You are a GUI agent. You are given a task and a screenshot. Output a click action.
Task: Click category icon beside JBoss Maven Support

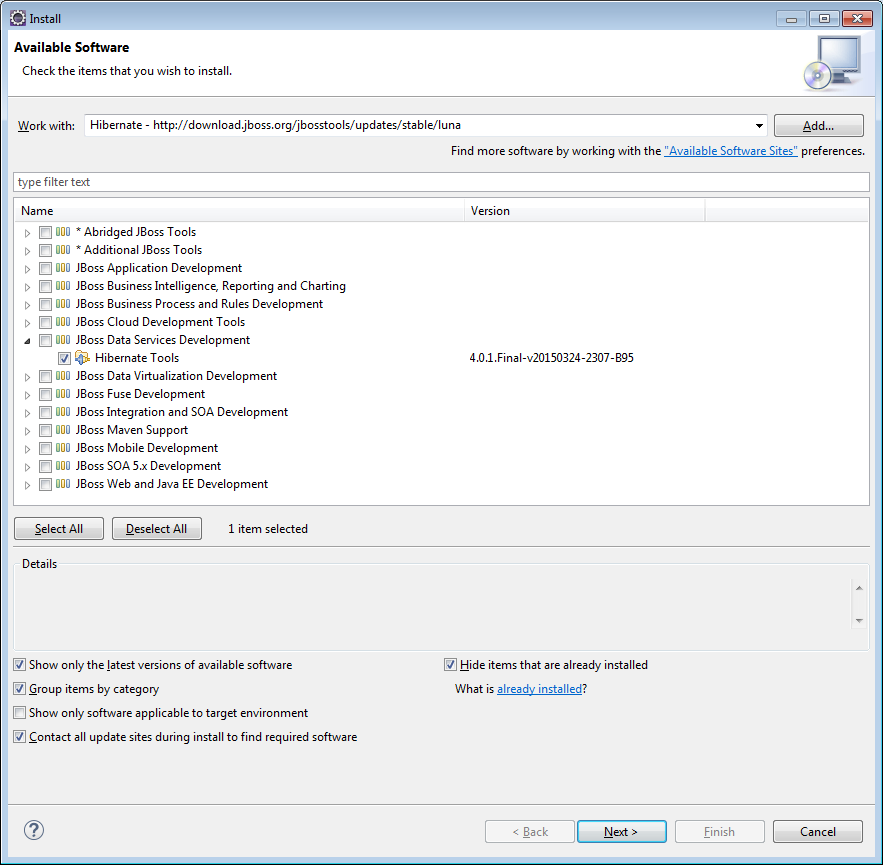click(x=63, y=430)
